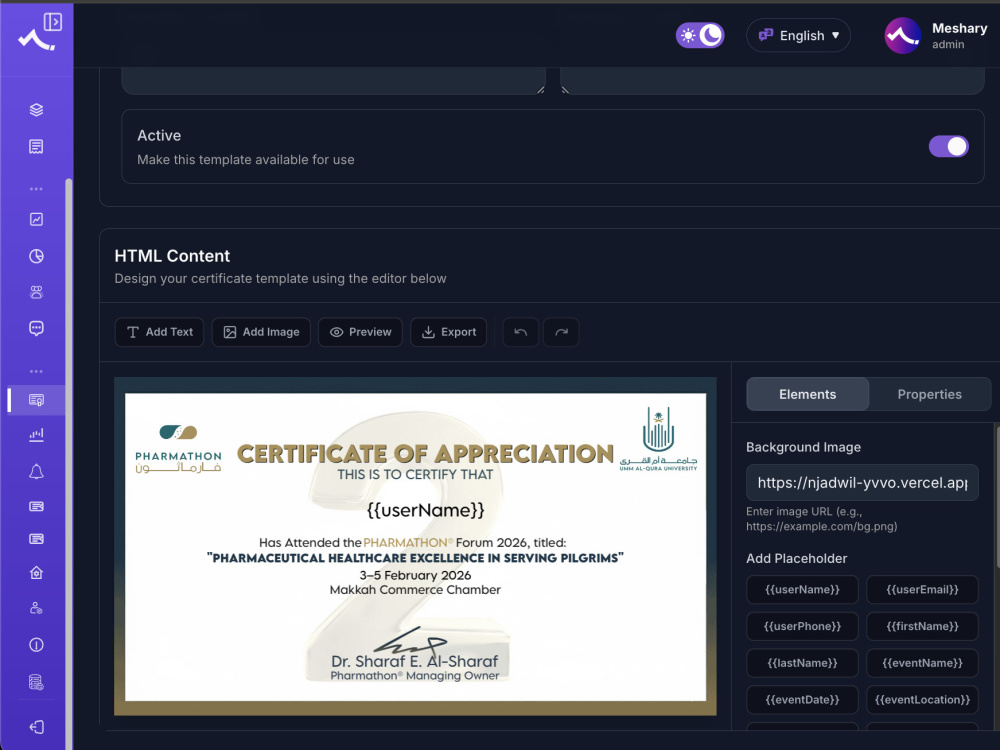
Task: Click the Meshary profile avatar
Action: (902, 36)
